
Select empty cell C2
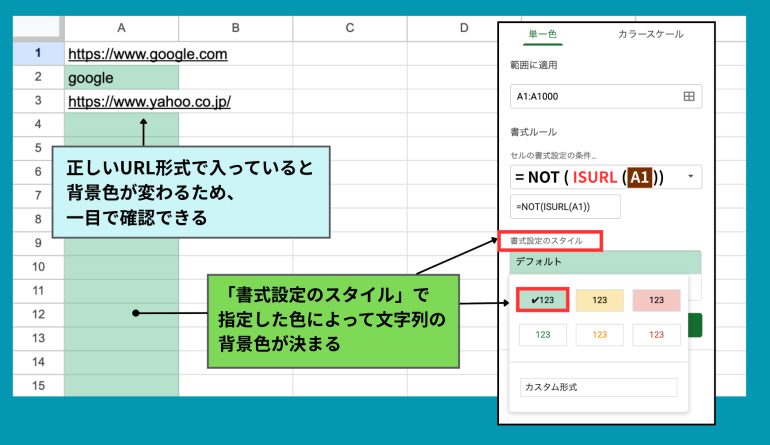point(350,77)
